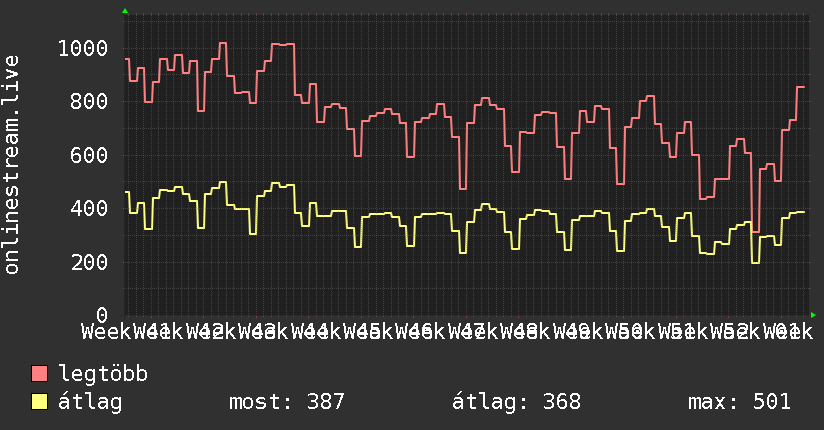Click the pink legtöbb legend swatch
The image size is (824, 430).
click(39, 373)
